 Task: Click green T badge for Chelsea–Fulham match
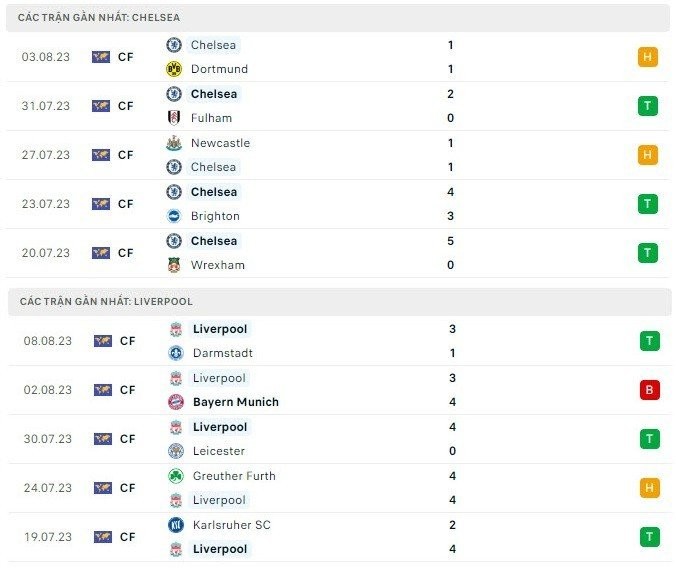(648, 106)
